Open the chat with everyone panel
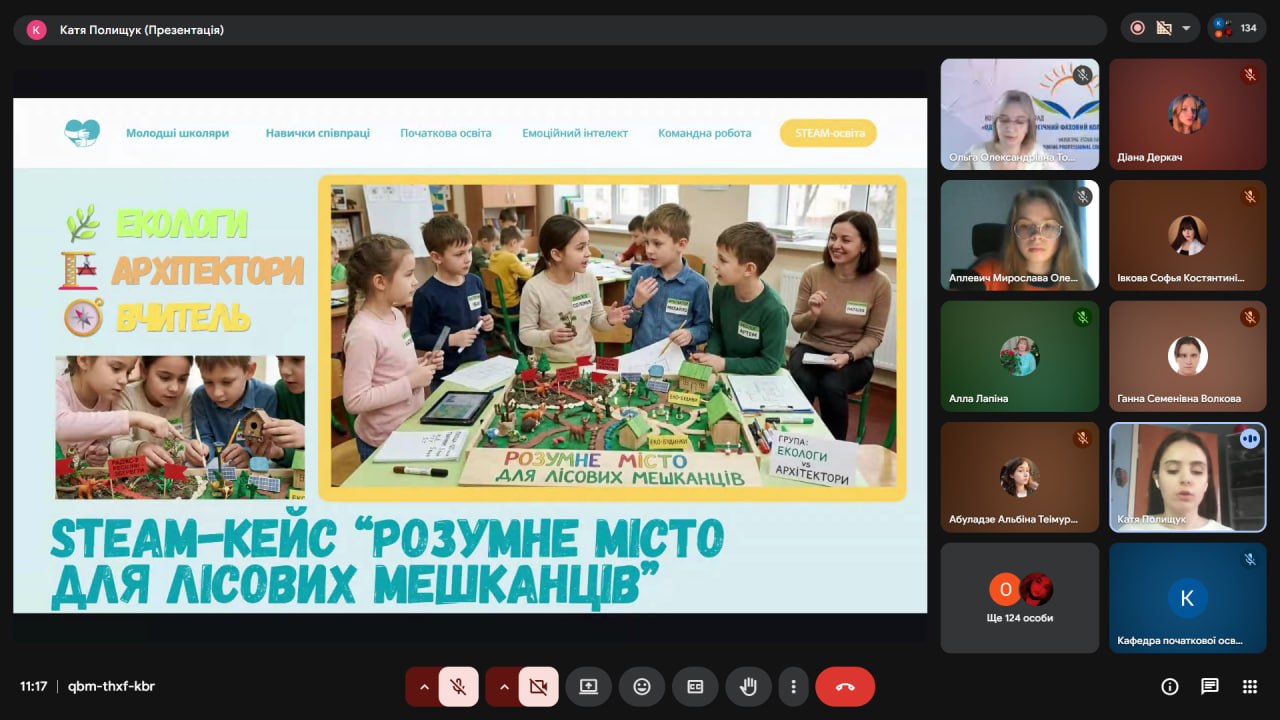Screen dimensions: 1280x720 point(1209,686)
